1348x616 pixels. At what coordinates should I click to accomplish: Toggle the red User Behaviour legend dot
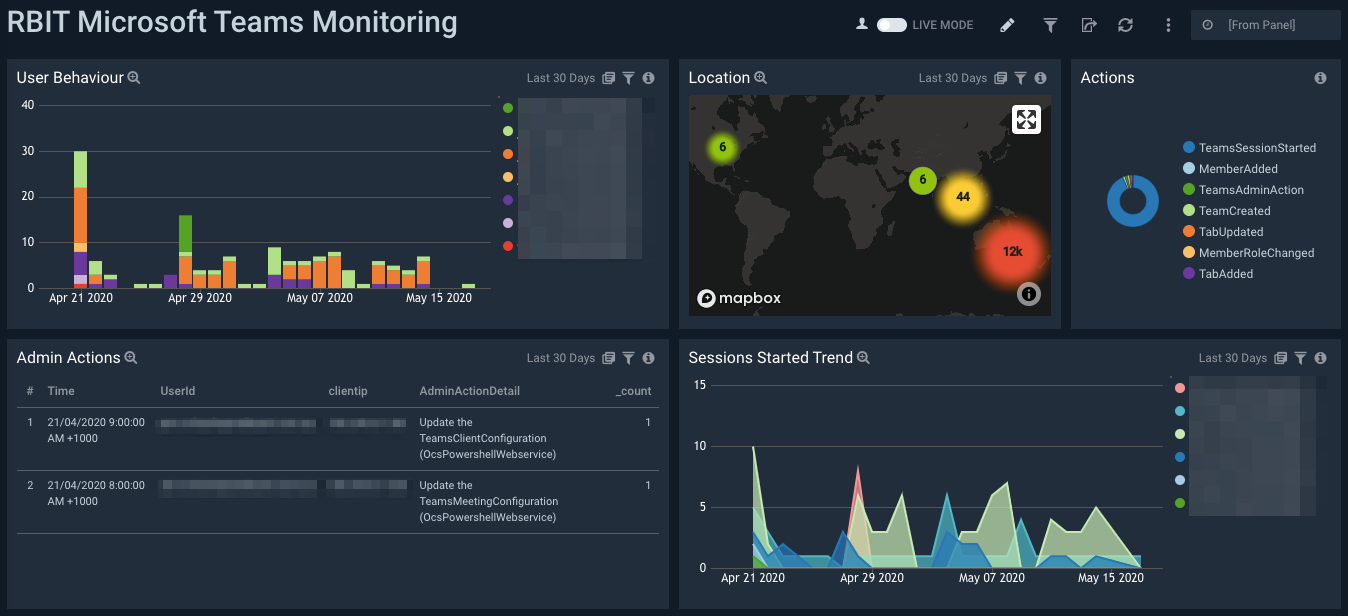508,246
